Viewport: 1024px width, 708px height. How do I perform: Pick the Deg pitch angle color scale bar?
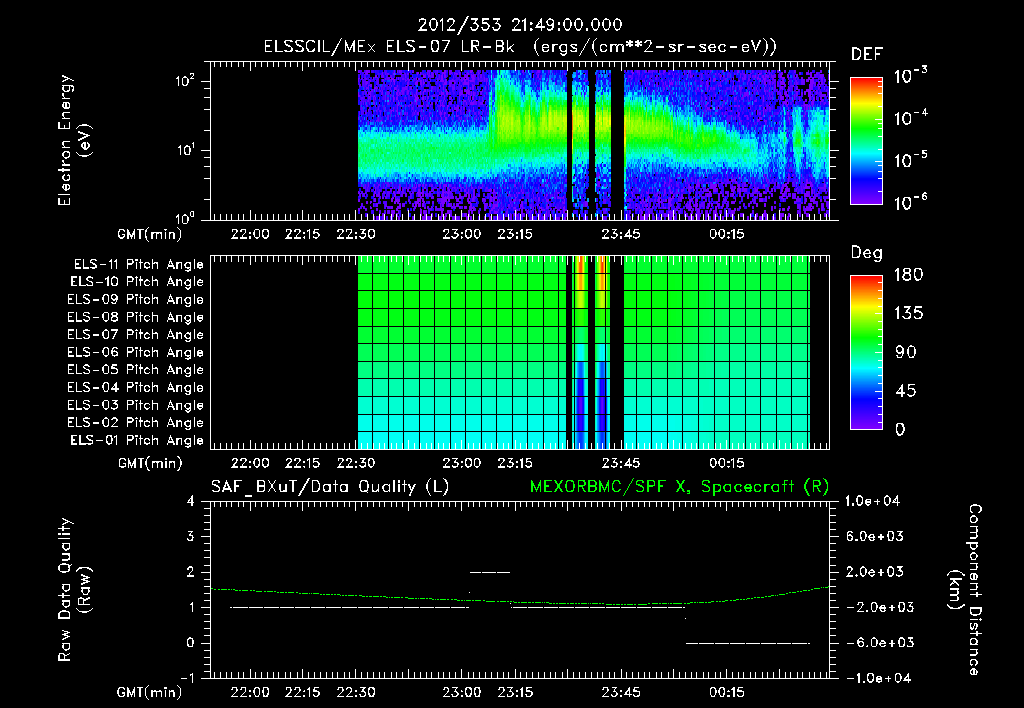pos(866,352)
